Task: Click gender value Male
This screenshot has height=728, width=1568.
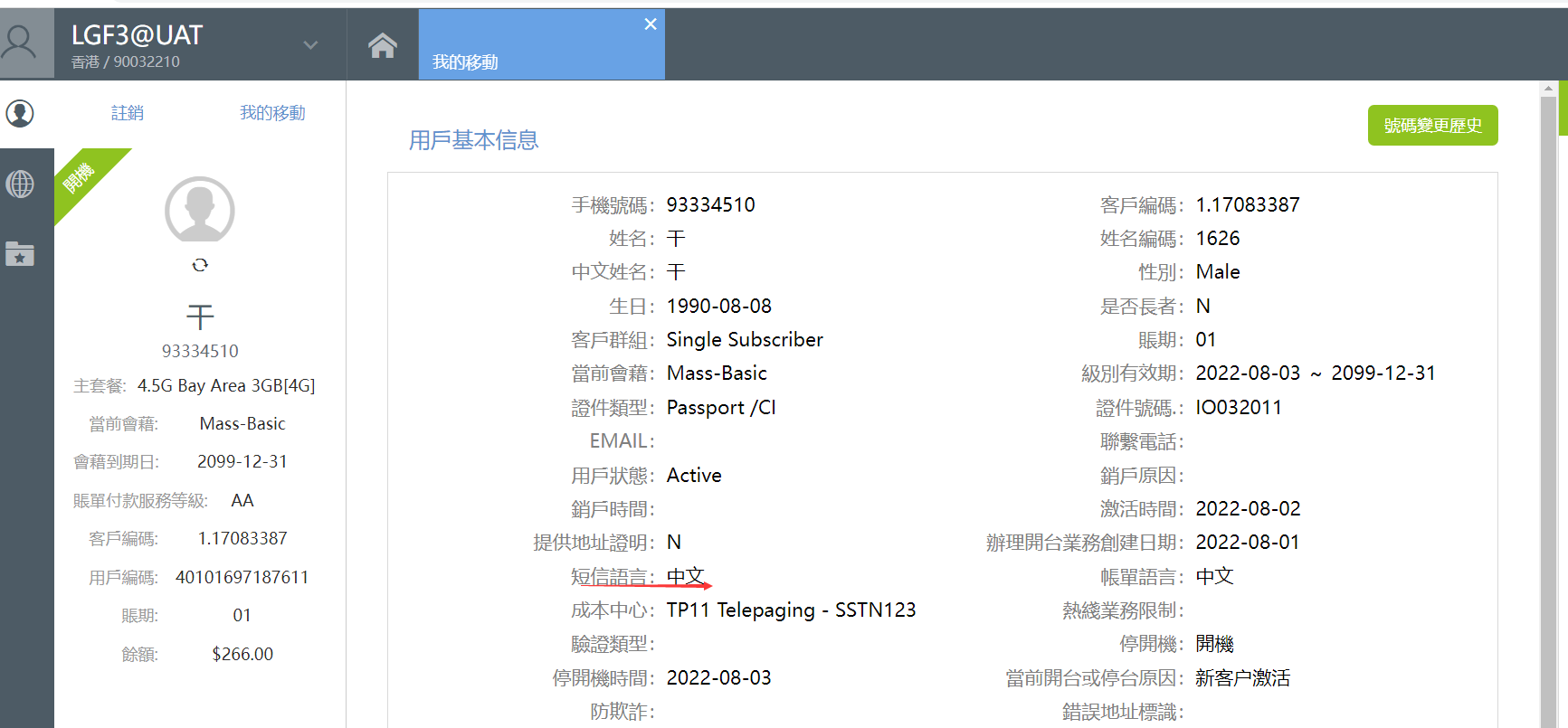Action: point(1218,272)
